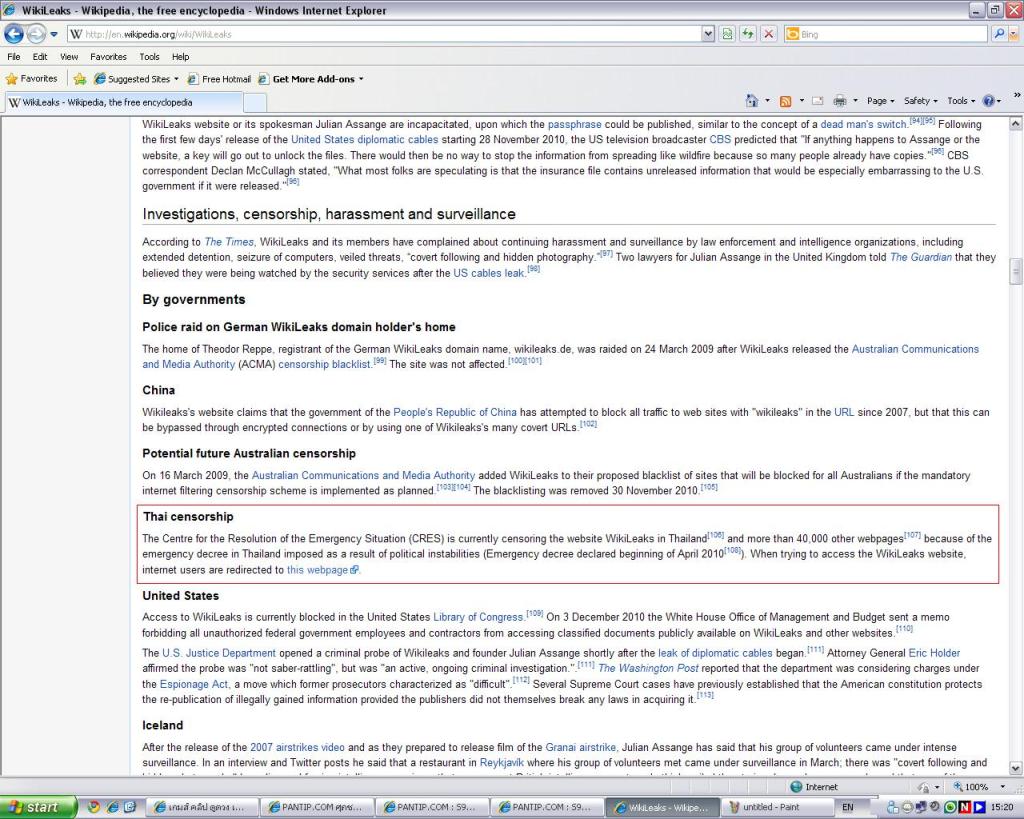
Task: Open the Page dropdown menu
Action: point(880,101)
